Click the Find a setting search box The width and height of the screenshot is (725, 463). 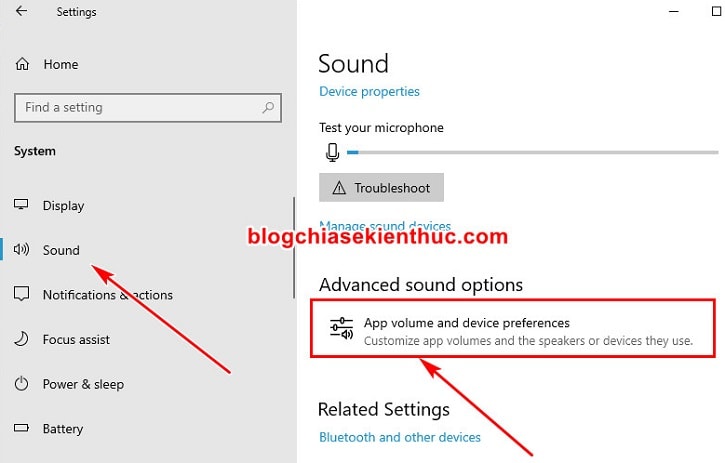point(148,108)
